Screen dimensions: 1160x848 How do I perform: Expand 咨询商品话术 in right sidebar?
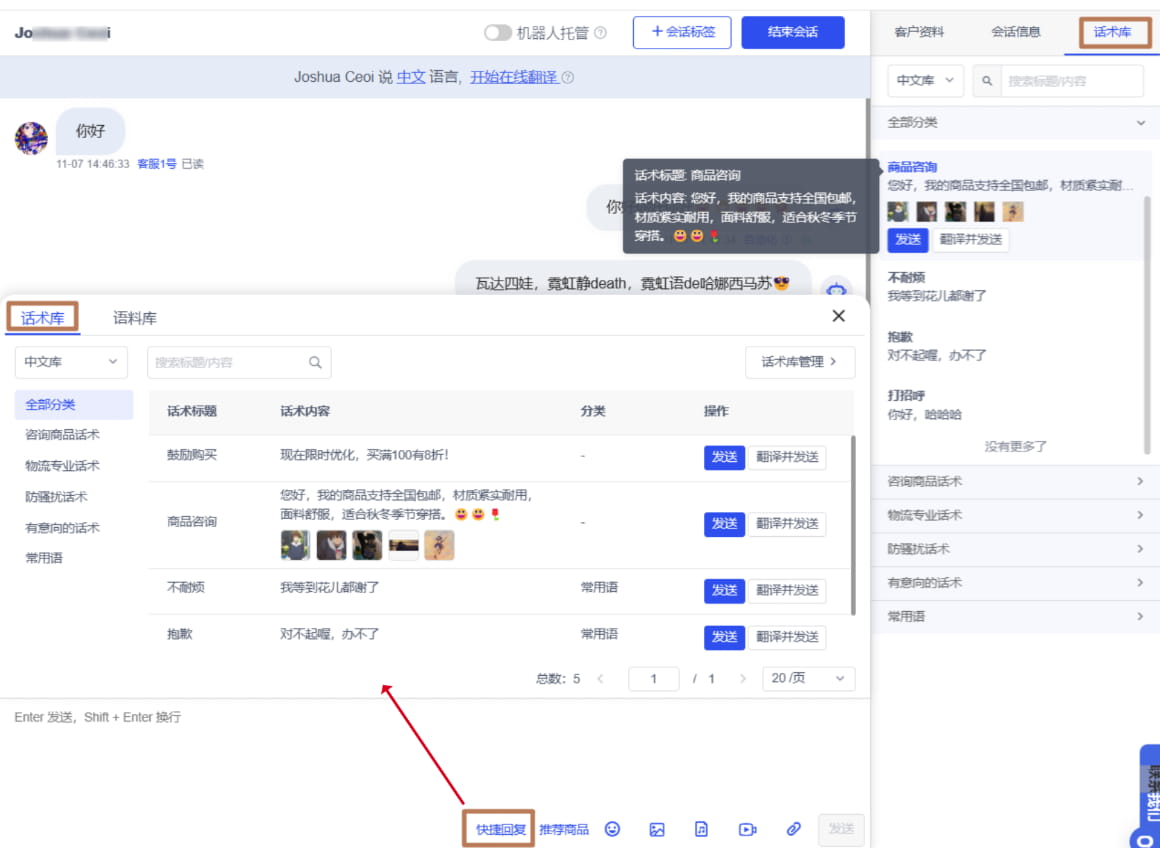(x=1016, y=481)
